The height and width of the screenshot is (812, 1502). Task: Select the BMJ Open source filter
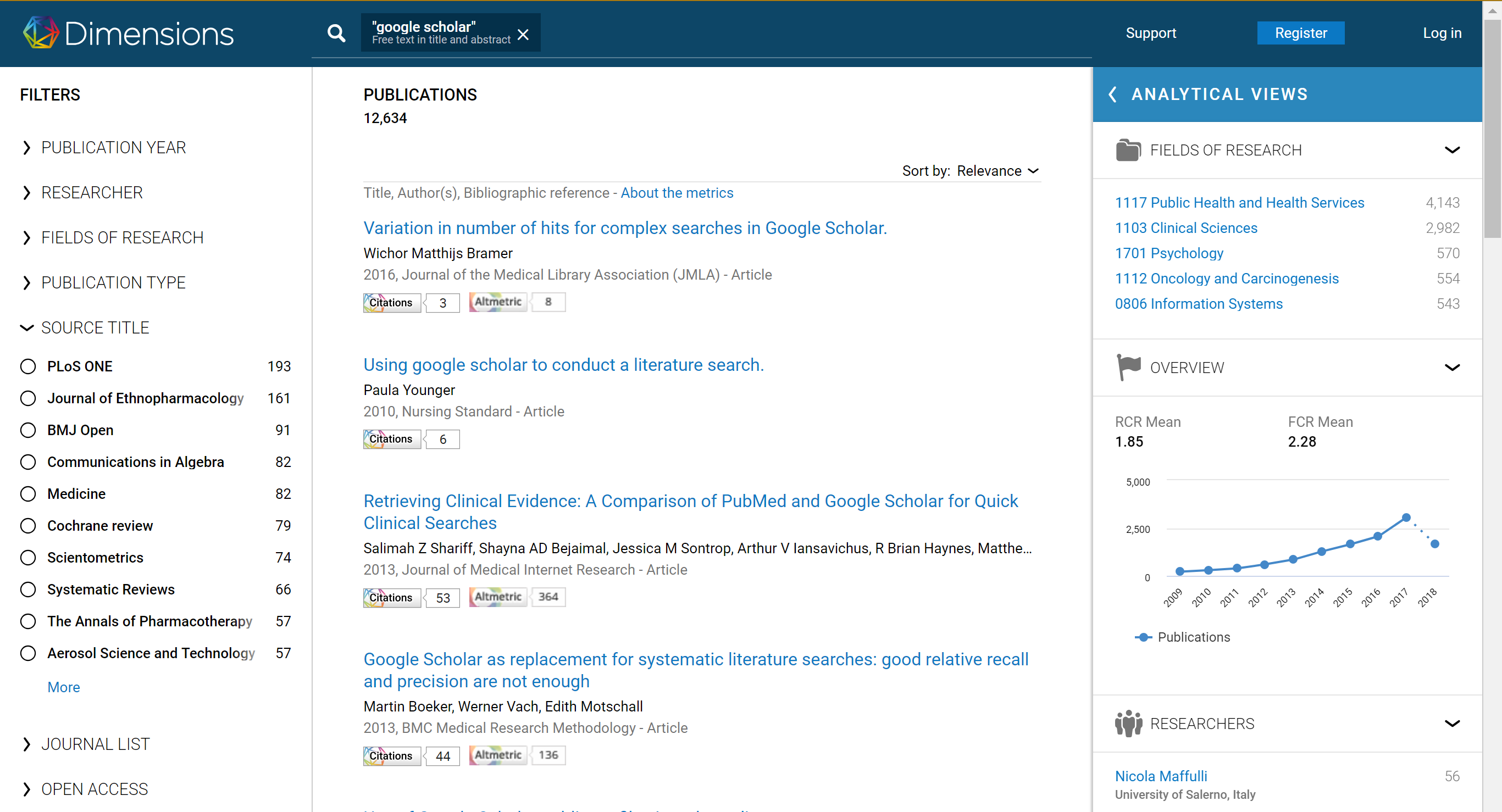point(28,430)
